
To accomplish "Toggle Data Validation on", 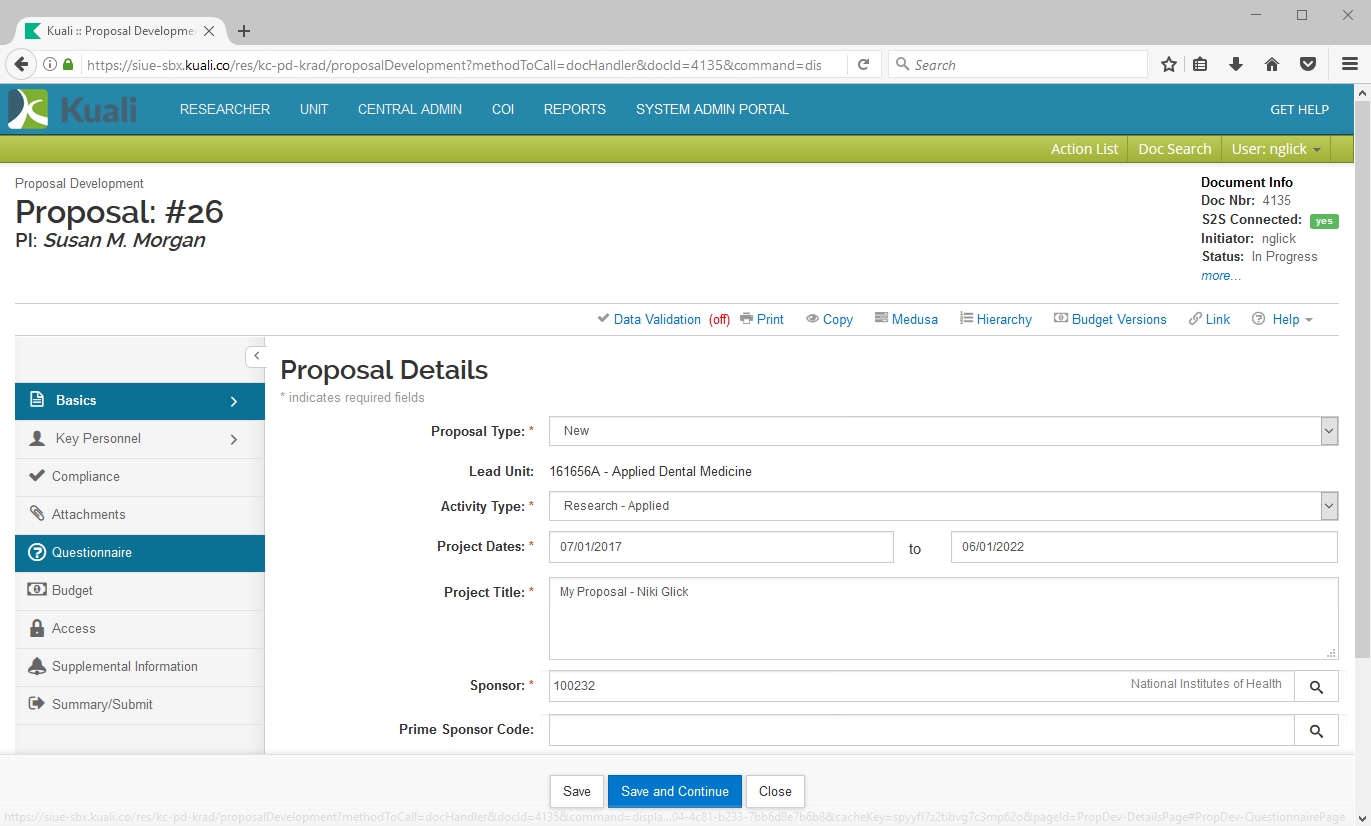I will click(656, 319).
